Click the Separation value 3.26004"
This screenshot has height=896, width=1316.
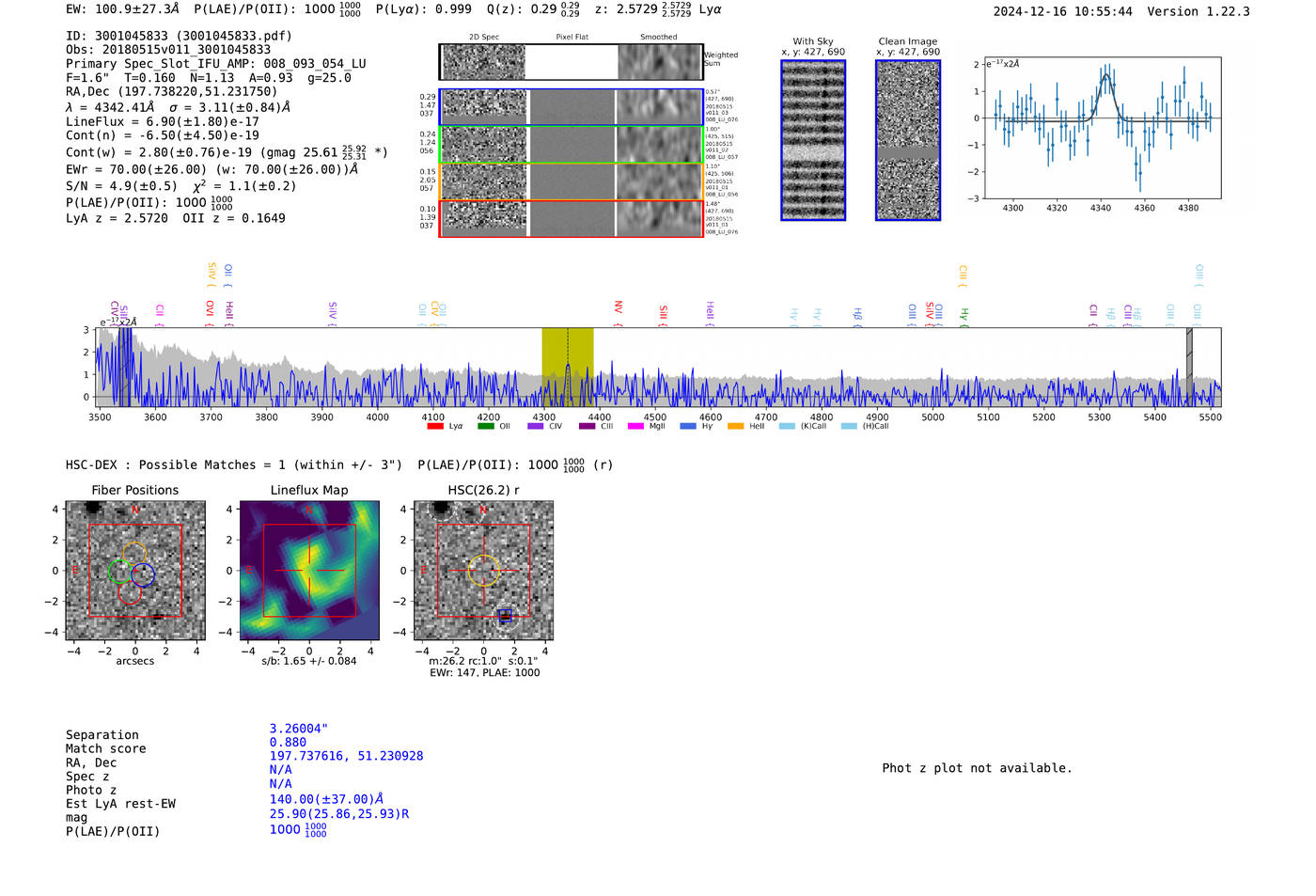click(x=299, y=729)
